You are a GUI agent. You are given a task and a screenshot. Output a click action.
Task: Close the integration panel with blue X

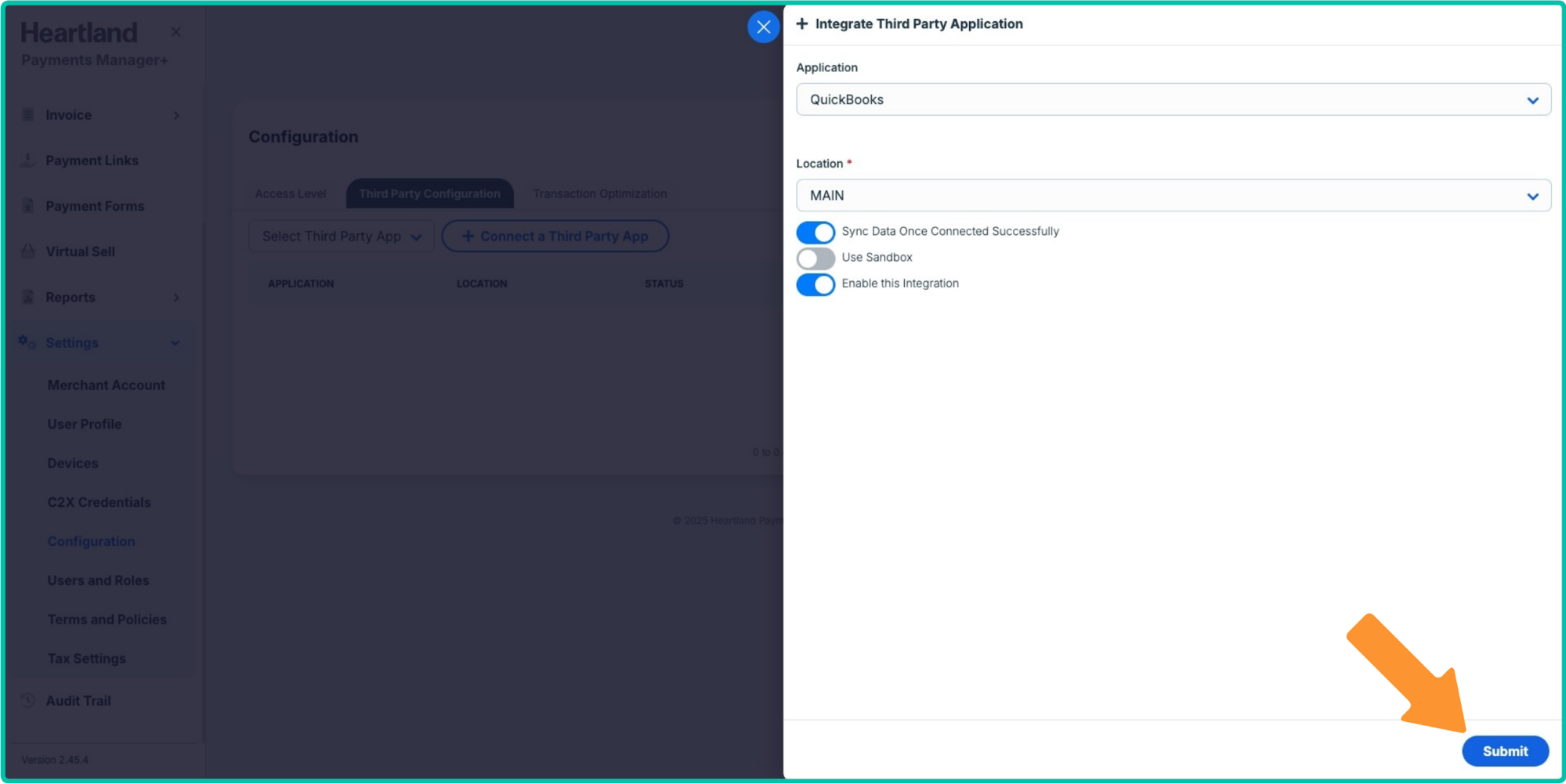point(763,27)
